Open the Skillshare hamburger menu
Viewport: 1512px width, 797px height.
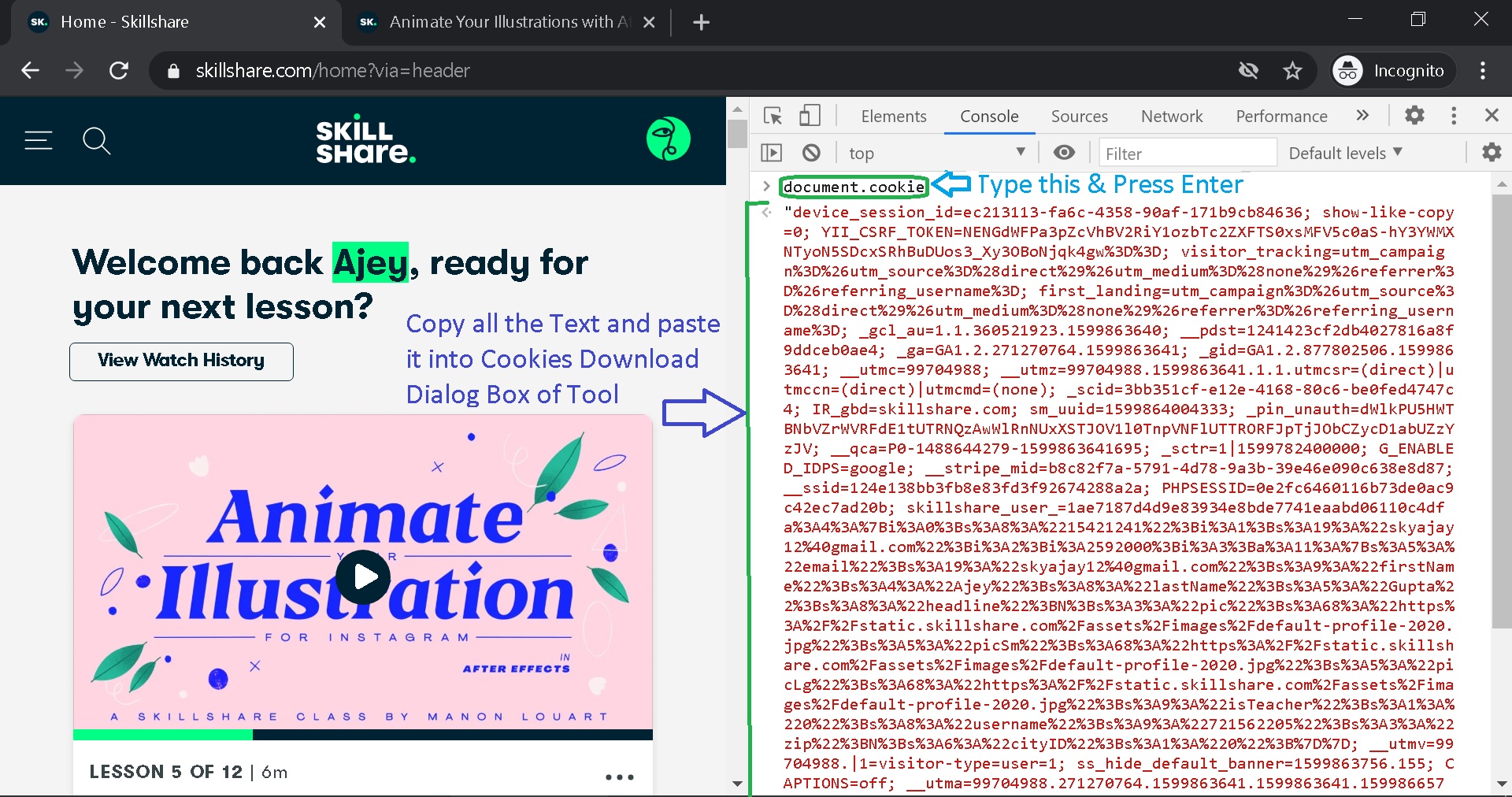point(38,140)
